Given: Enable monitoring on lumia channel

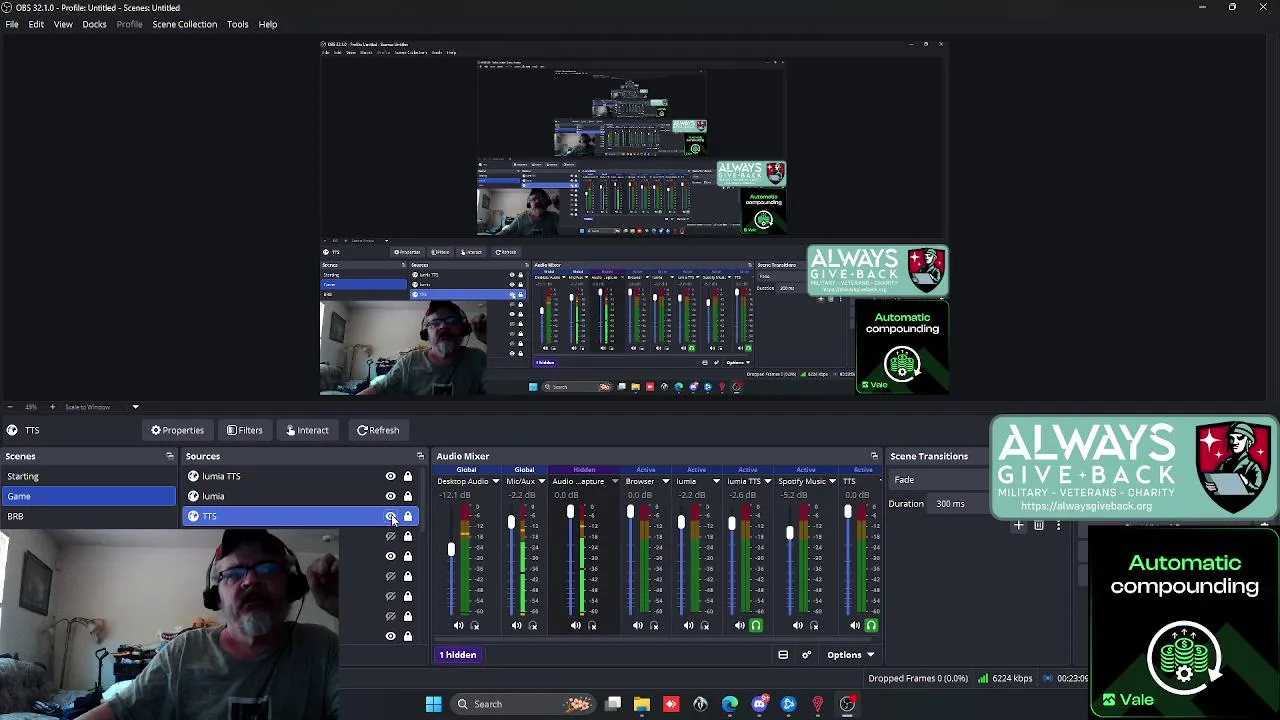Looking at the screenshot, I should pyautogui.click(x=705, y=626).
